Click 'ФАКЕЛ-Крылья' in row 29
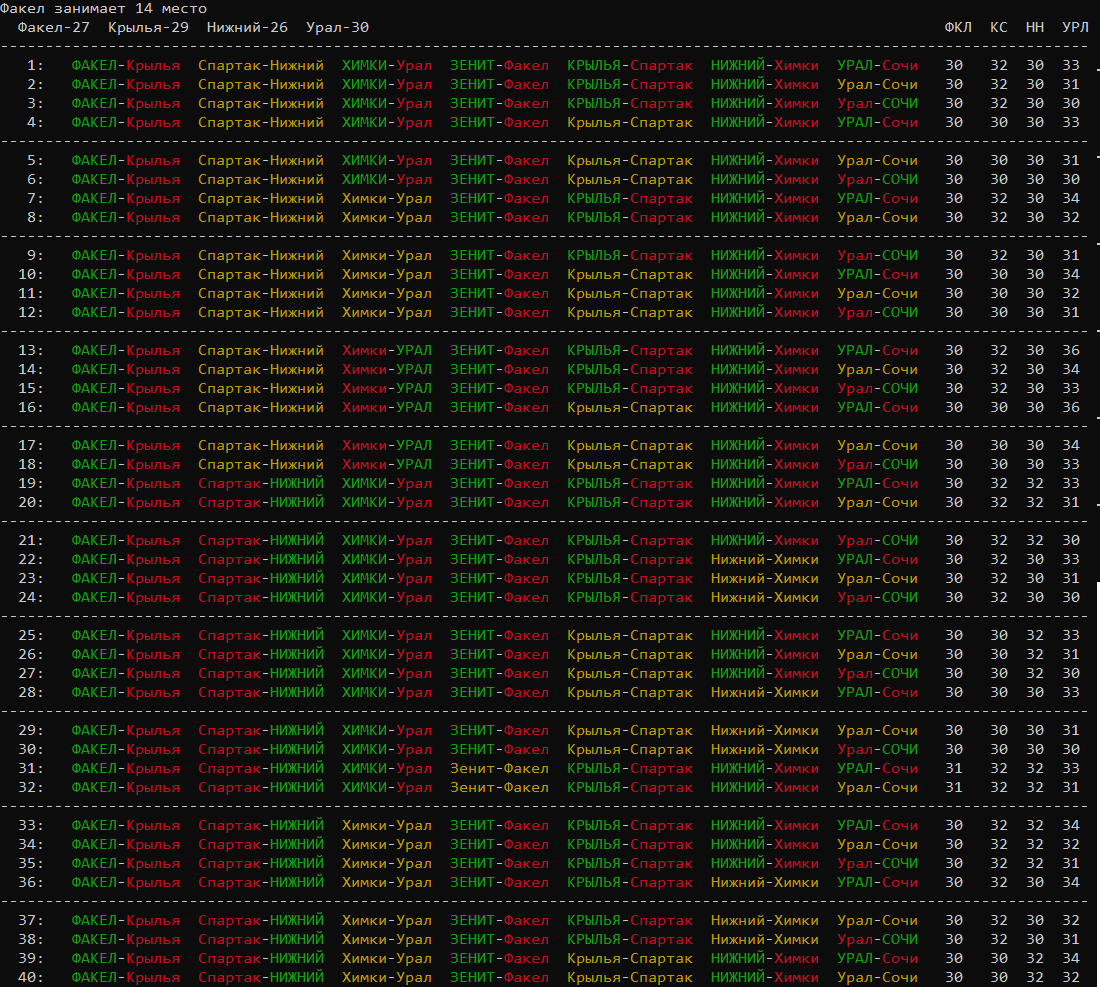Screen dimensions: 1100x987 click(x=126, y=730)
